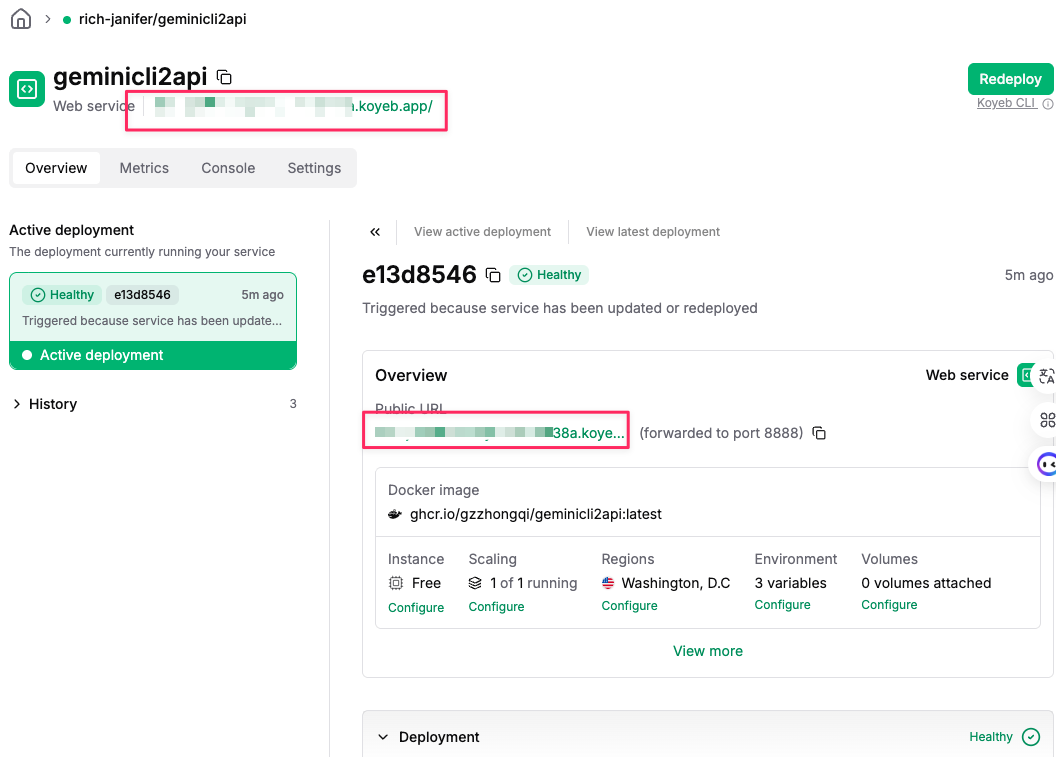This screenshot has height=757, width=1056.
Task: Collapse panel with double chevron icon
Action: tap(375, 232)
